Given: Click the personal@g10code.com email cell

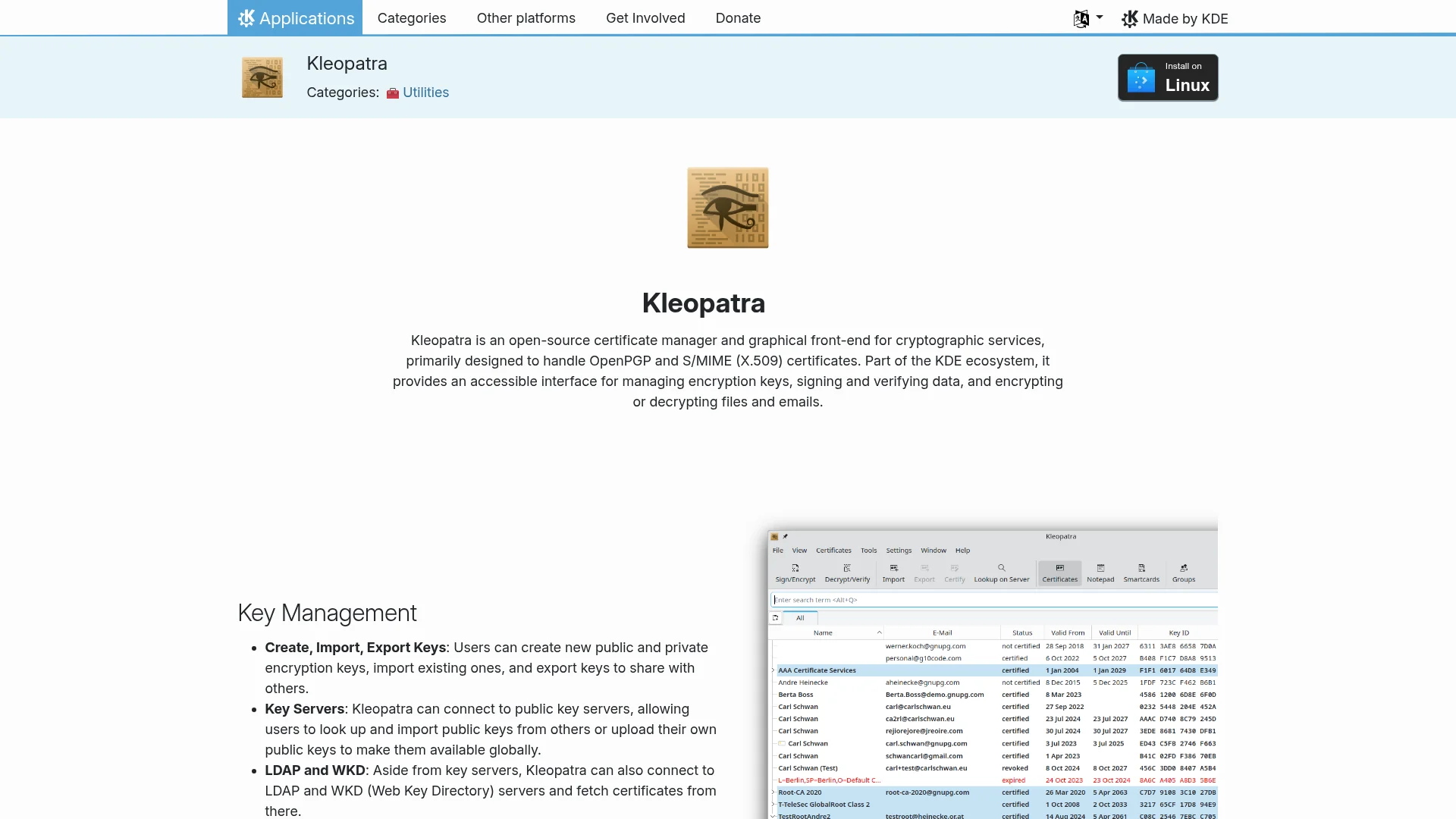Looking at the screenshot, I should tap(923, 658).
